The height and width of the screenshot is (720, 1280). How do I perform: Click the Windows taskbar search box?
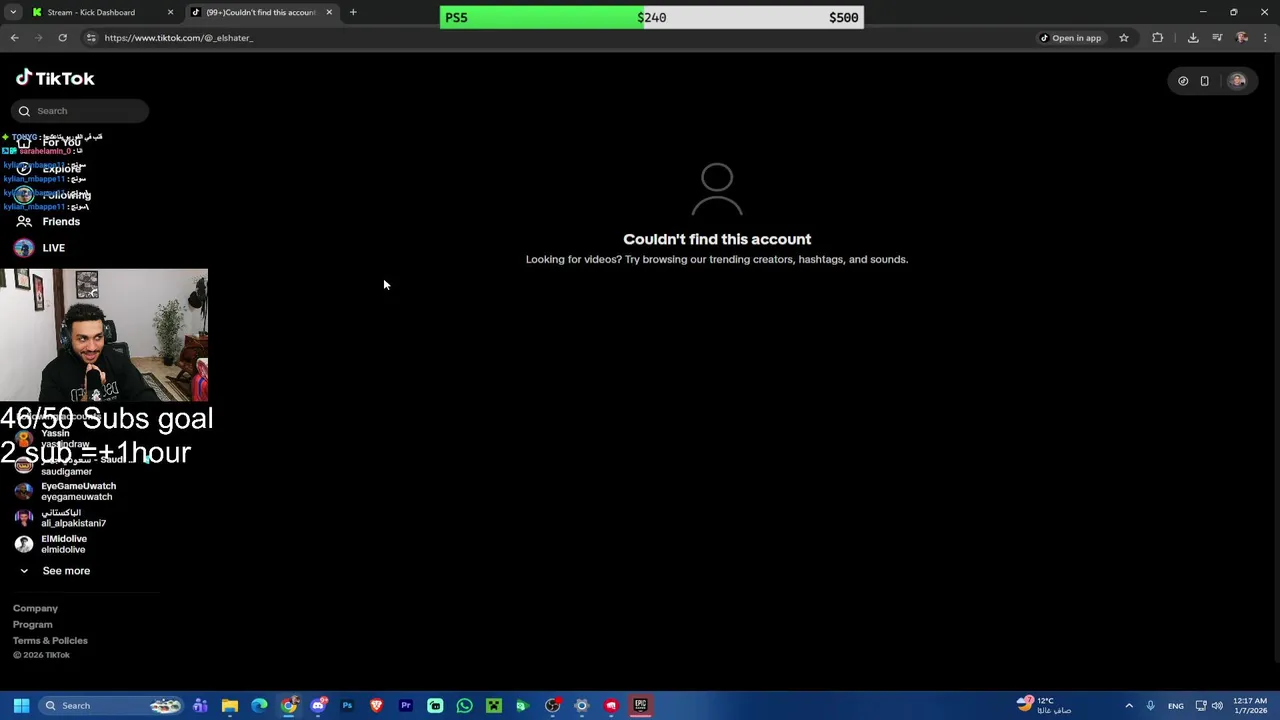coord(110,706)
